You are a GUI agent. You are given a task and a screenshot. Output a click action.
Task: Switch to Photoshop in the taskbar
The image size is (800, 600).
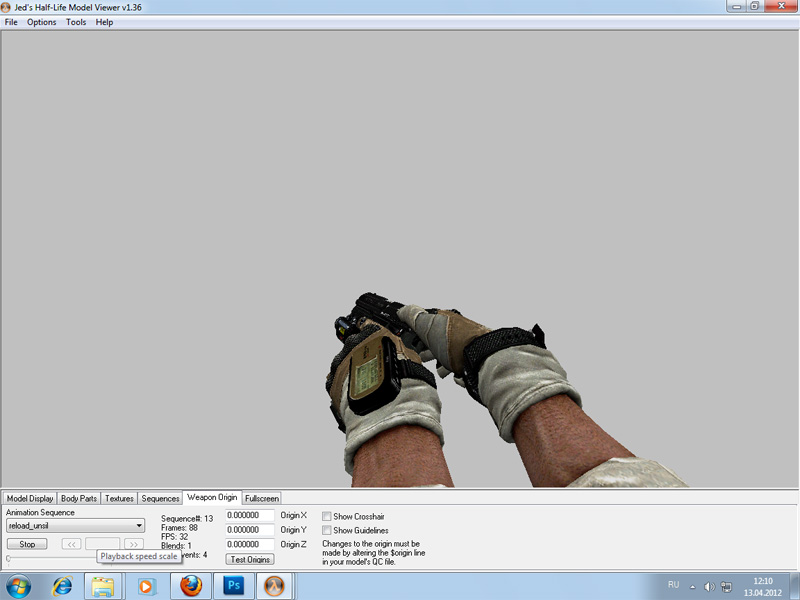pyautogui.click(x=234, y=585)
